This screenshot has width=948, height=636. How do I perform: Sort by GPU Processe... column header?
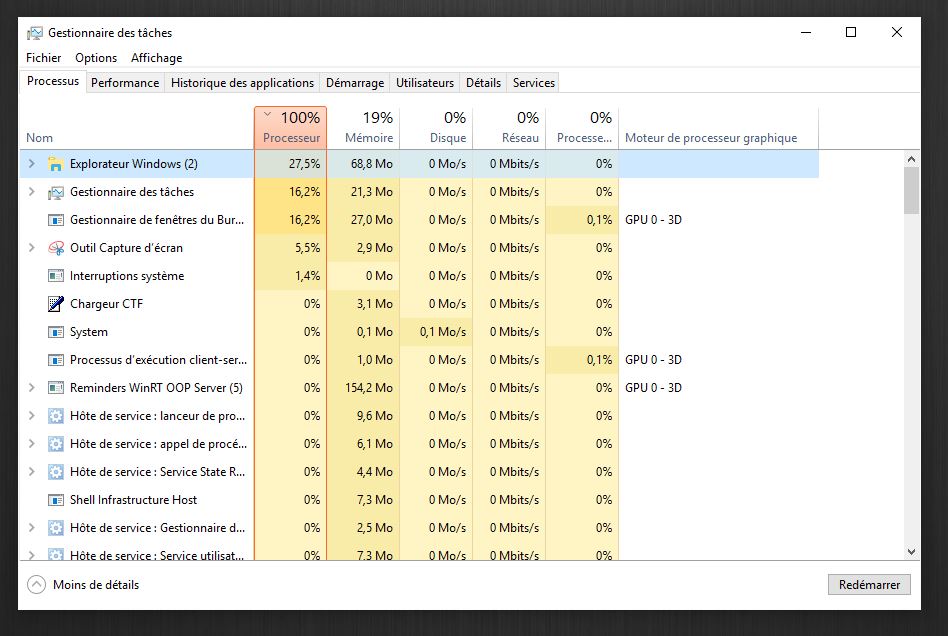(582, 128)
